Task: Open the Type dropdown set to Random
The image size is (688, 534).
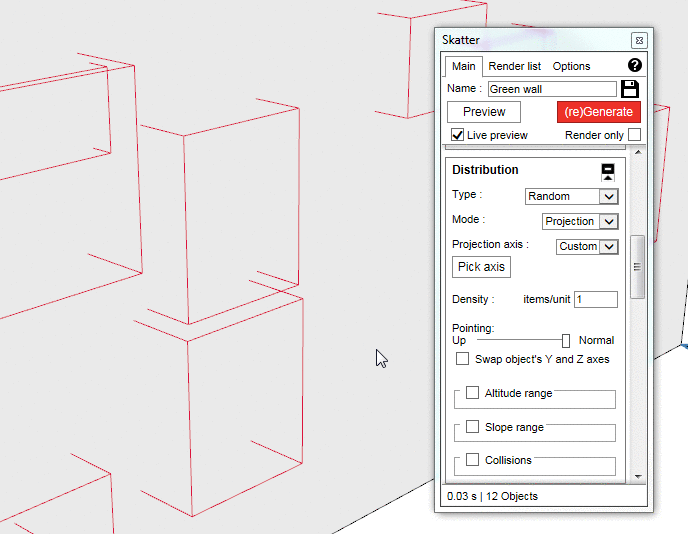Action: 572,196
